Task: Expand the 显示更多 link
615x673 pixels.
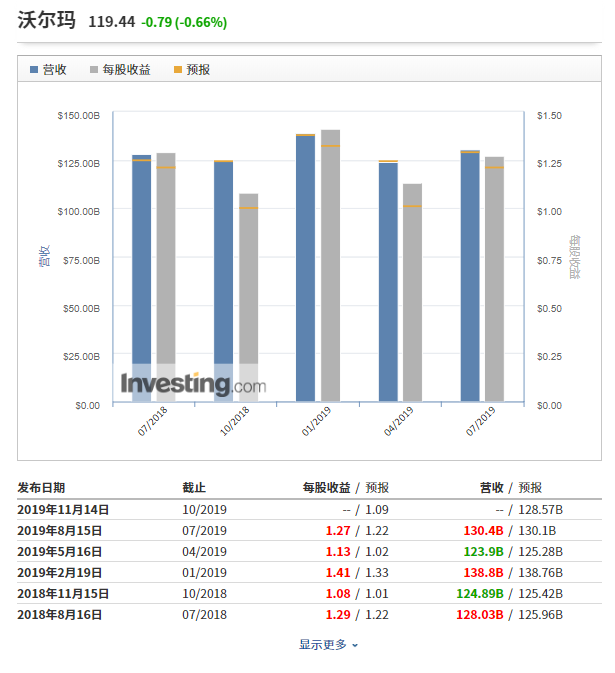Action: [x=328, y=644]
